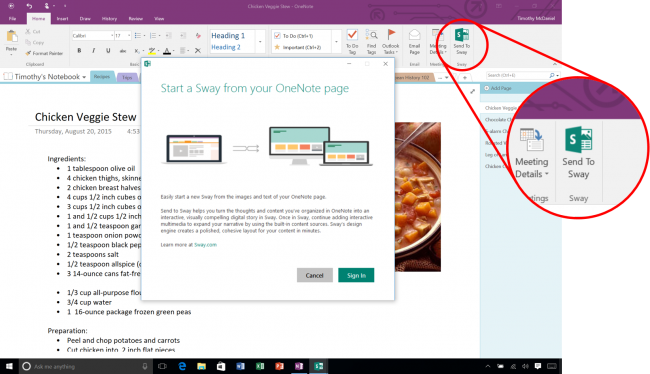This screenshot has height=374, width=650.
Task: Select the Format Painter tool
Action: (44, 53)
